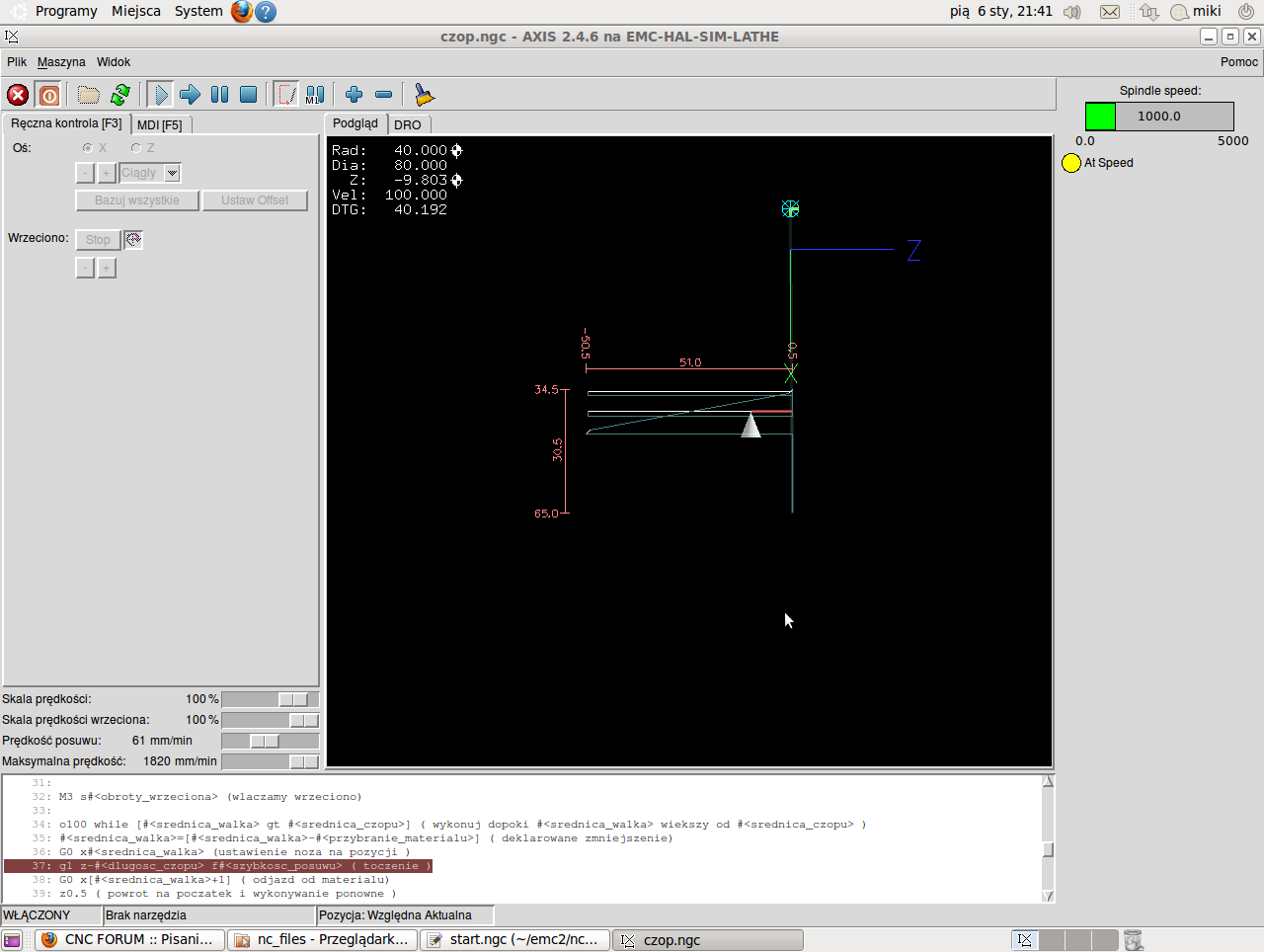Open the Widok menu
This screenshot has width=1264, height=952.
114,61
